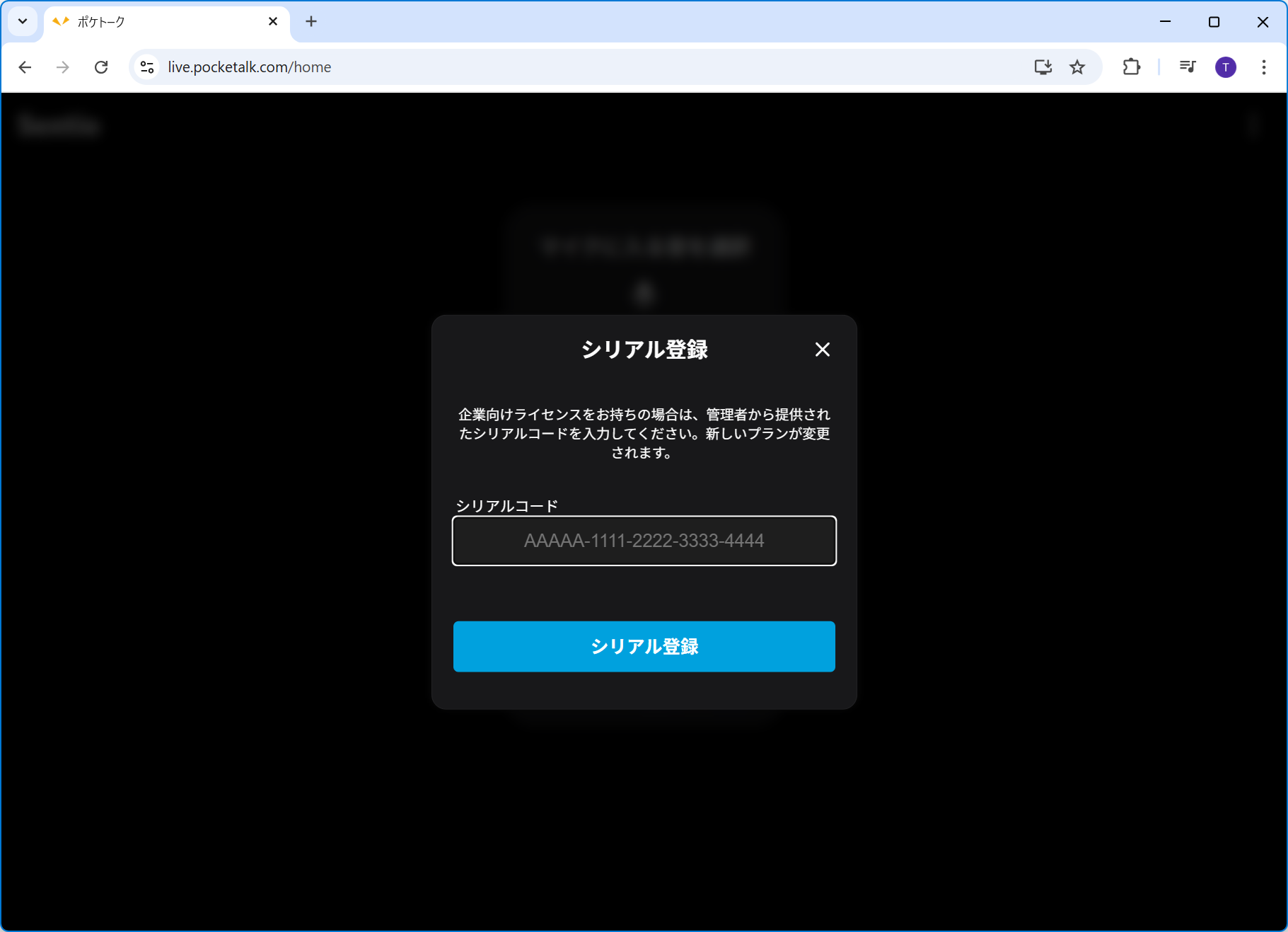The width and height of the screenshot is (1288, 932).
Task: Click the シリアルコード input field
Action: [644, 541]
